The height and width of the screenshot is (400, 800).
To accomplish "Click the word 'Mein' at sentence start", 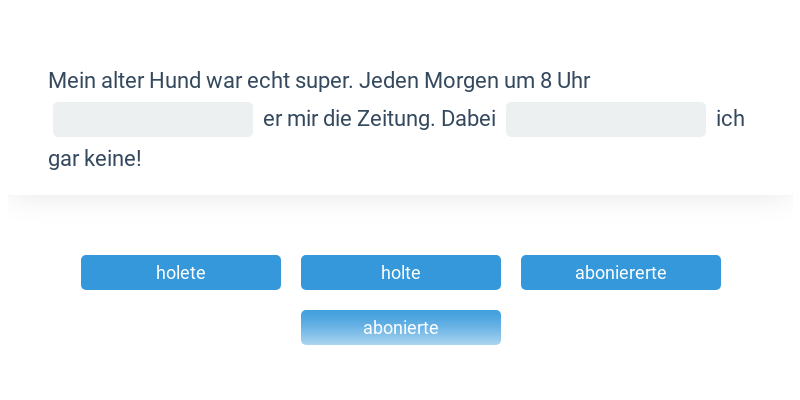I will 70,81.
